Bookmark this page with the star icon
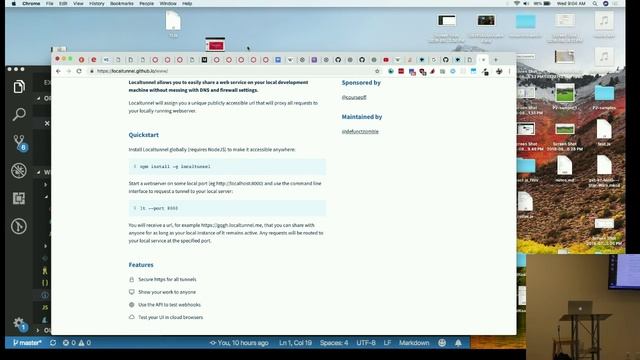 [377, 71]
